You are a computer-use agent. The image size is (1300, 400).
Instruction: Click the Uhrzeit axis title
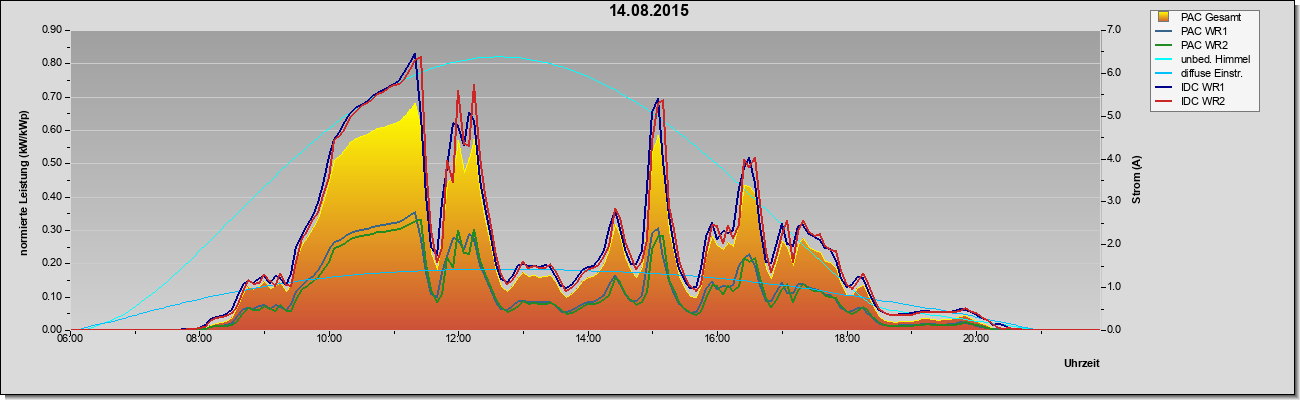[x=1082, y=365]
